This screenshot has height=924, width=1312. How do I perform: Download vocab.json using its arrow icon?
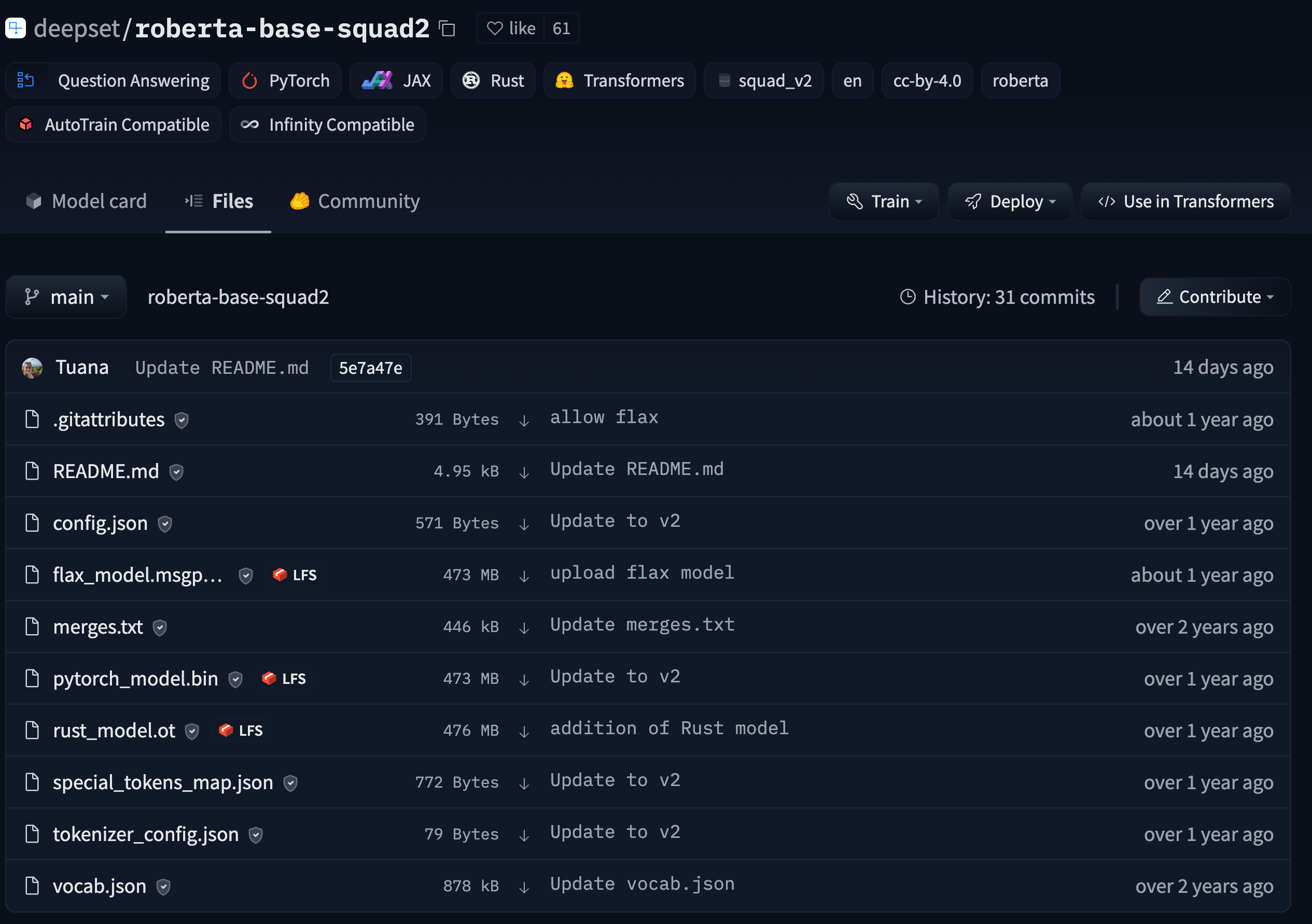pyautogui.click(x=524, y=887)
